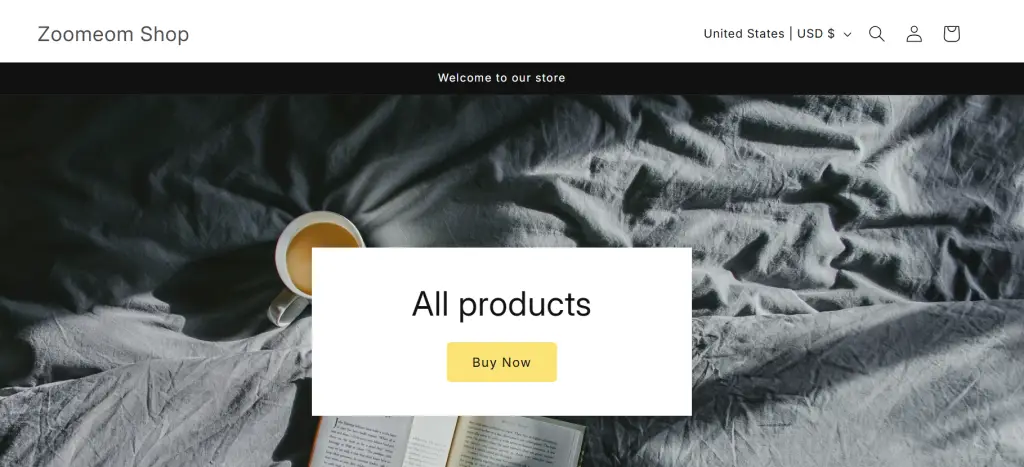Start a store search with magnifying glass

point(876,34)
